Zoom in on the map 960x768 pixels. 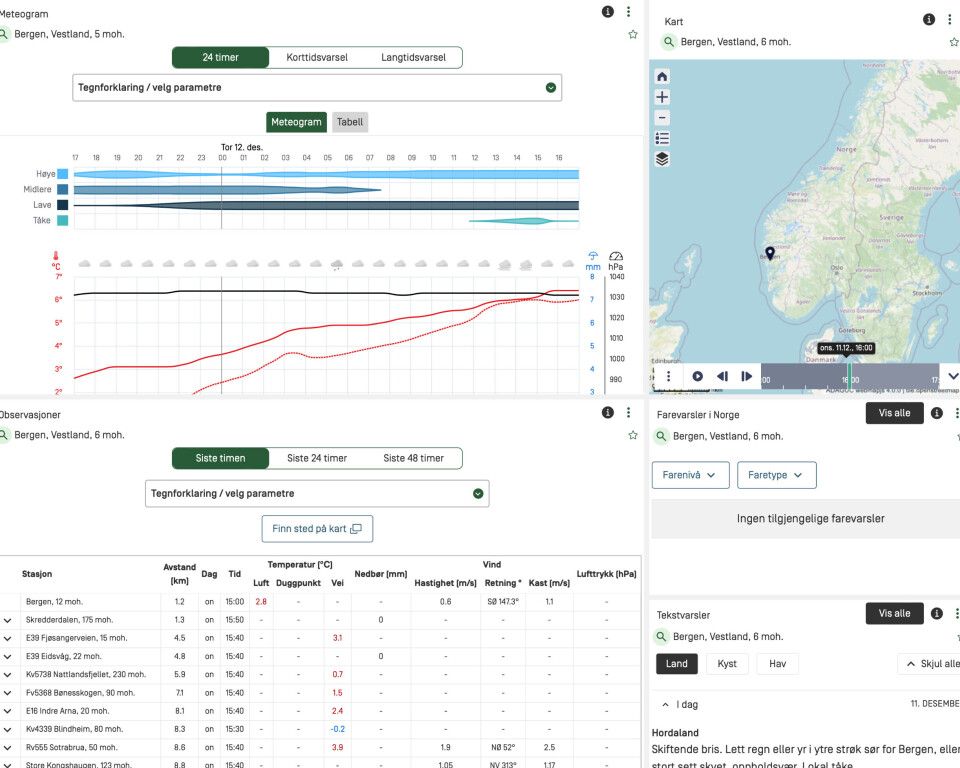coord(662,97)
